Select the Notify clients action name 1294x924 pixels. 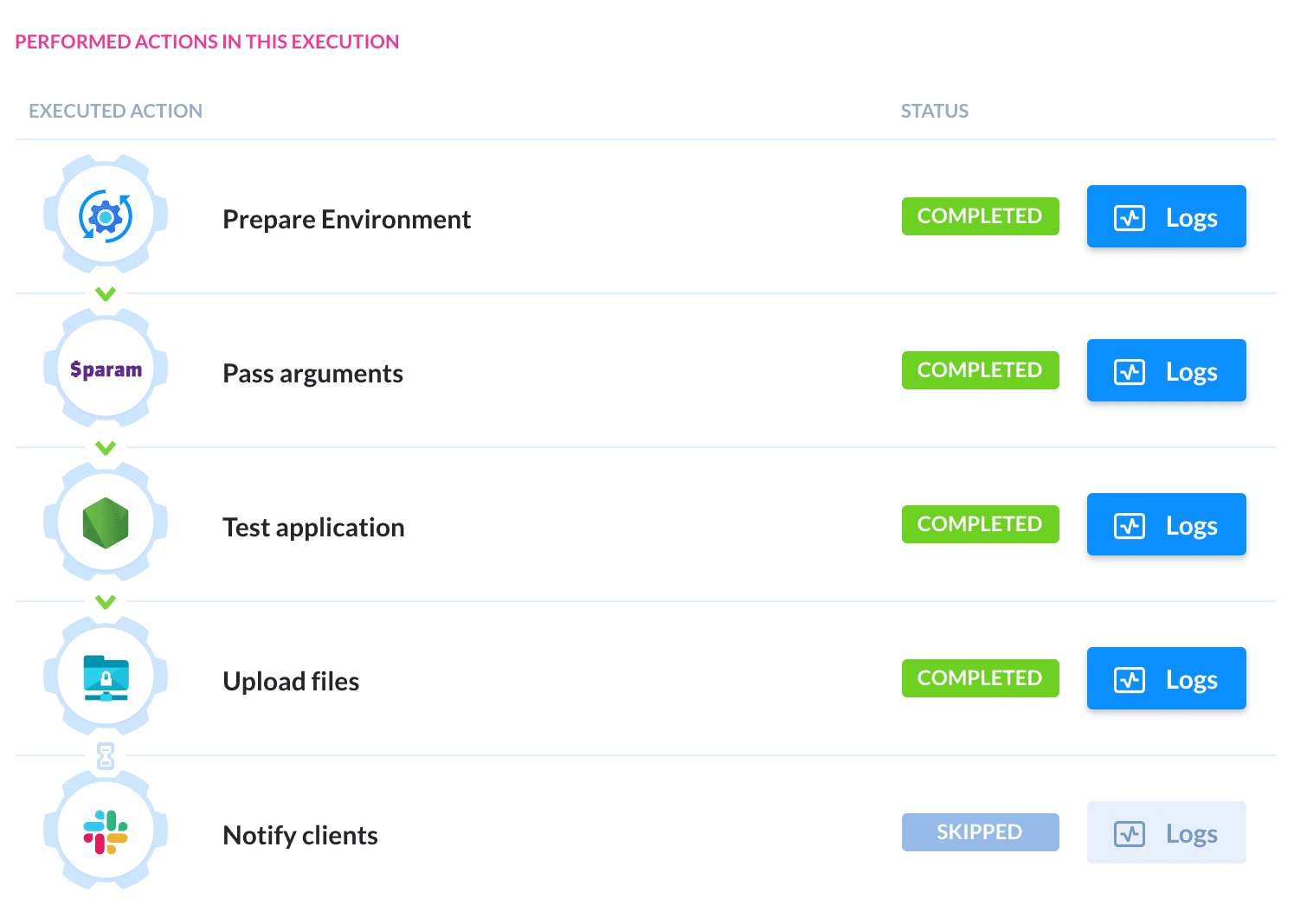click(300, 836)
